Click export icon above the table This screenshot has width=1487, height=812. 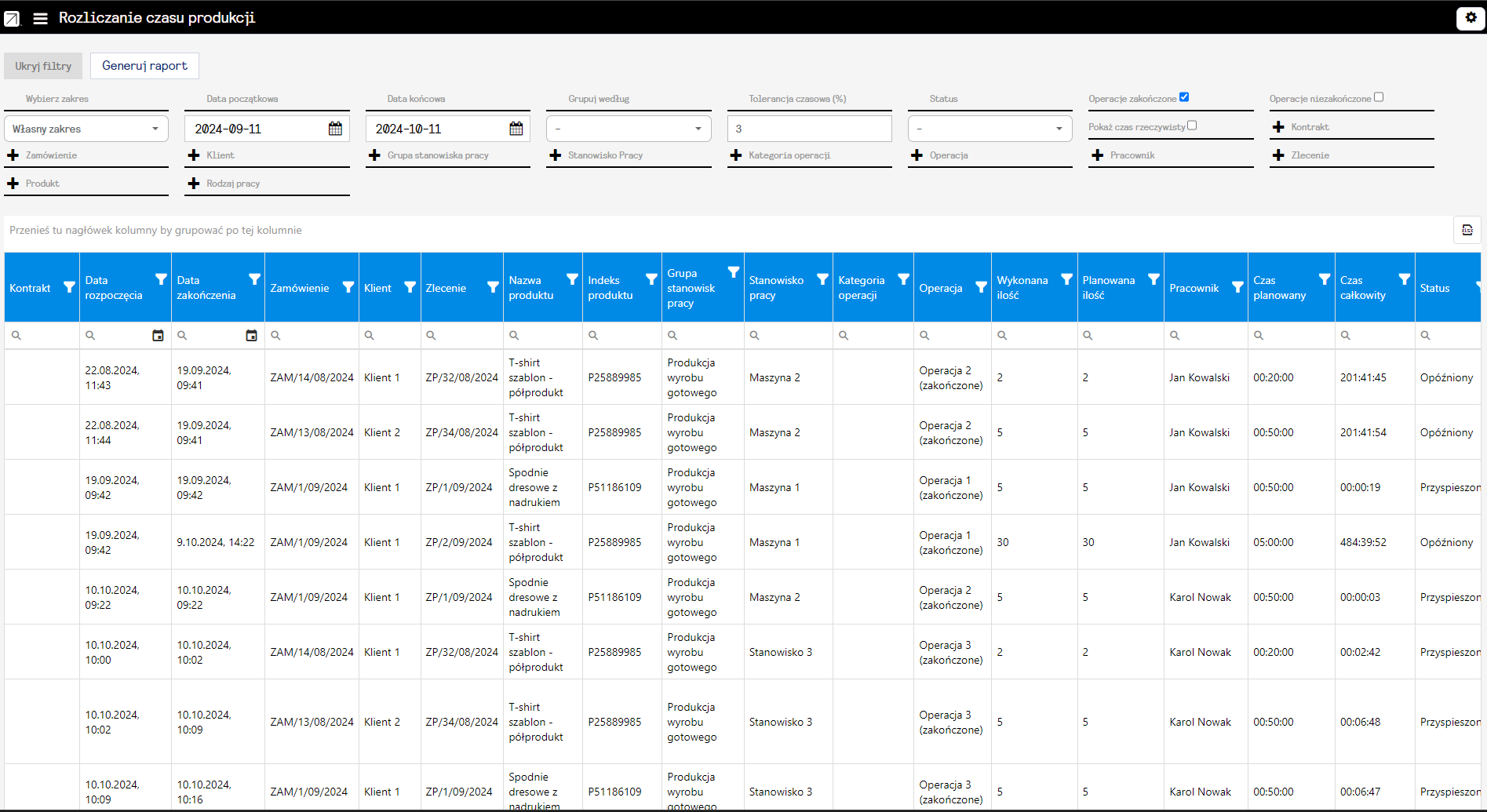(1467, 230)
